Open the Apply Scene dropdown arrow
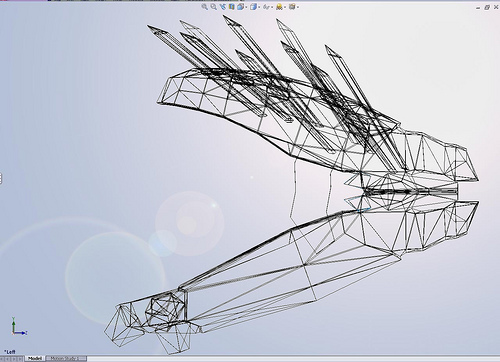500x362 pixels. click(298, 7)
